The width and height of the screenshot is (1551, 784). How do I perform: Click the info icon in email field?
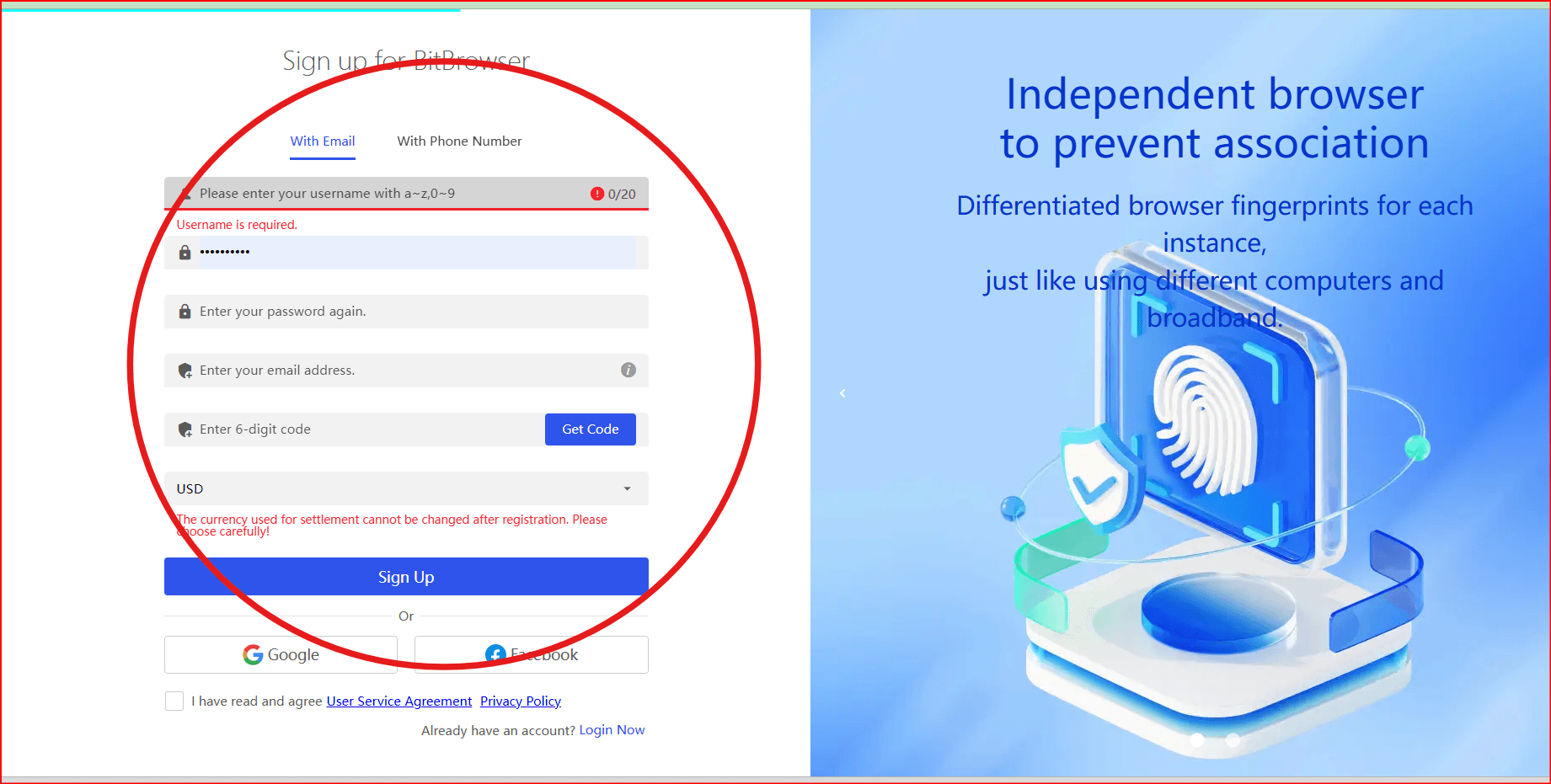click(x=628, y=370)
